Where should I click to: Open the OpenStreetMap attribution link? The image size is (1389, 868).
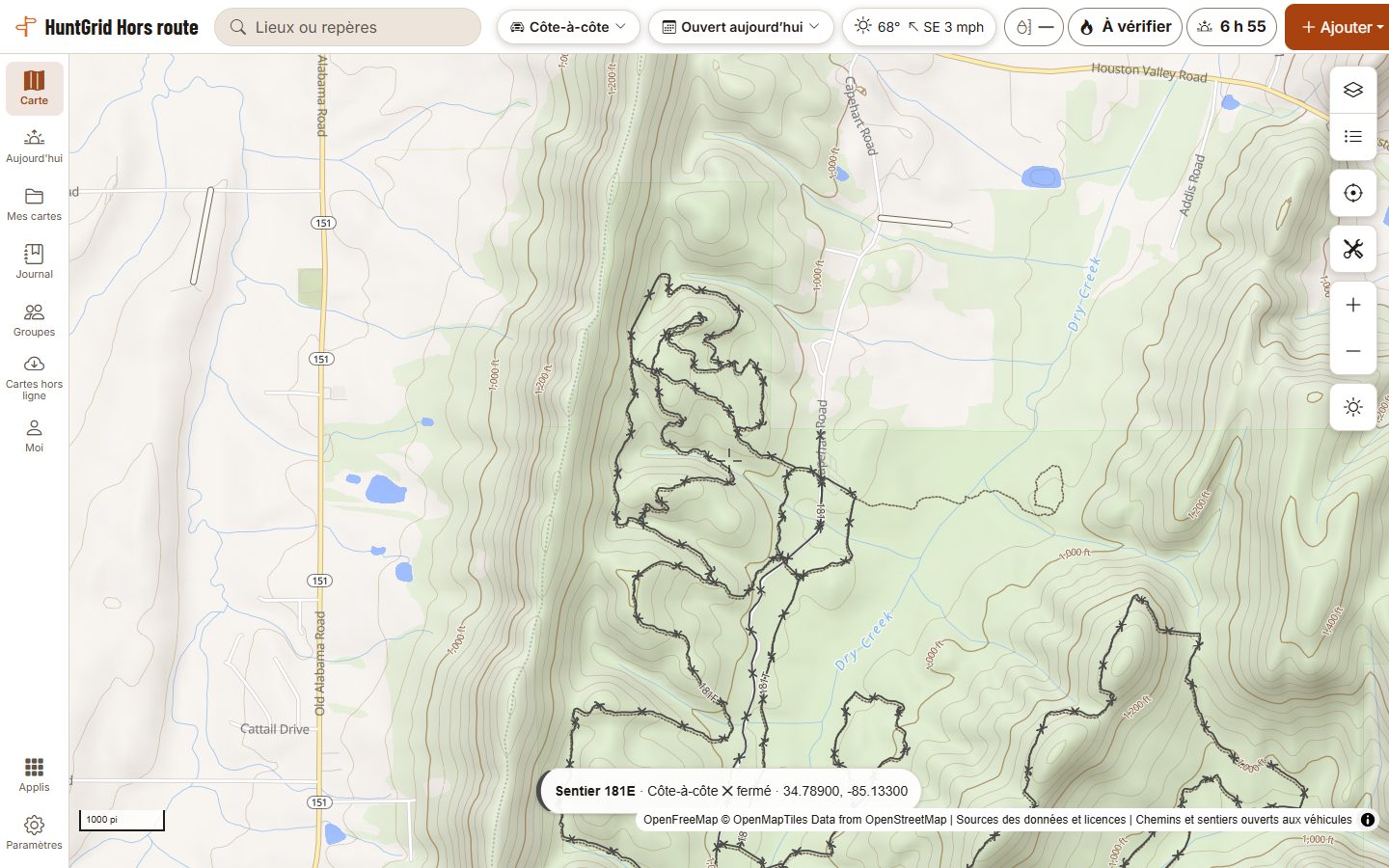click(x=906, y=820)
